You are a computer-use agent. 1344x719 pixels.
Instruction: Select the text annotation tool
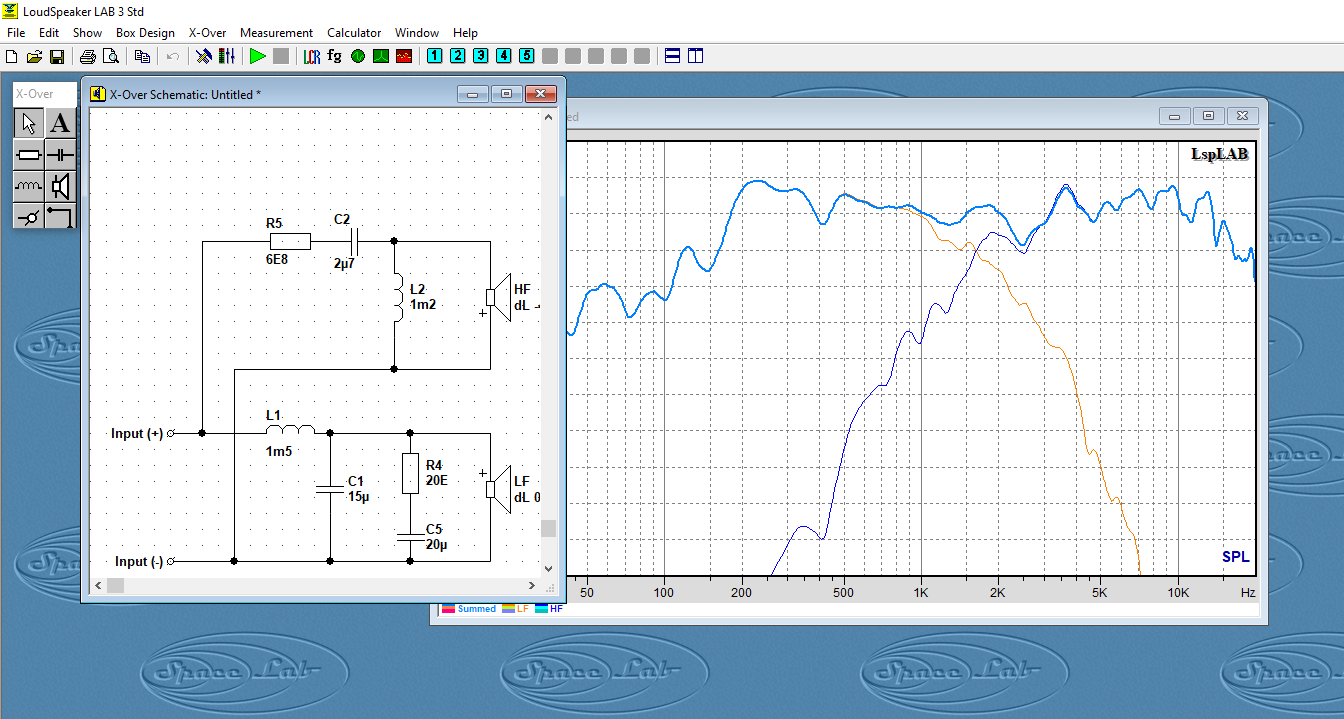coord(61,124)
